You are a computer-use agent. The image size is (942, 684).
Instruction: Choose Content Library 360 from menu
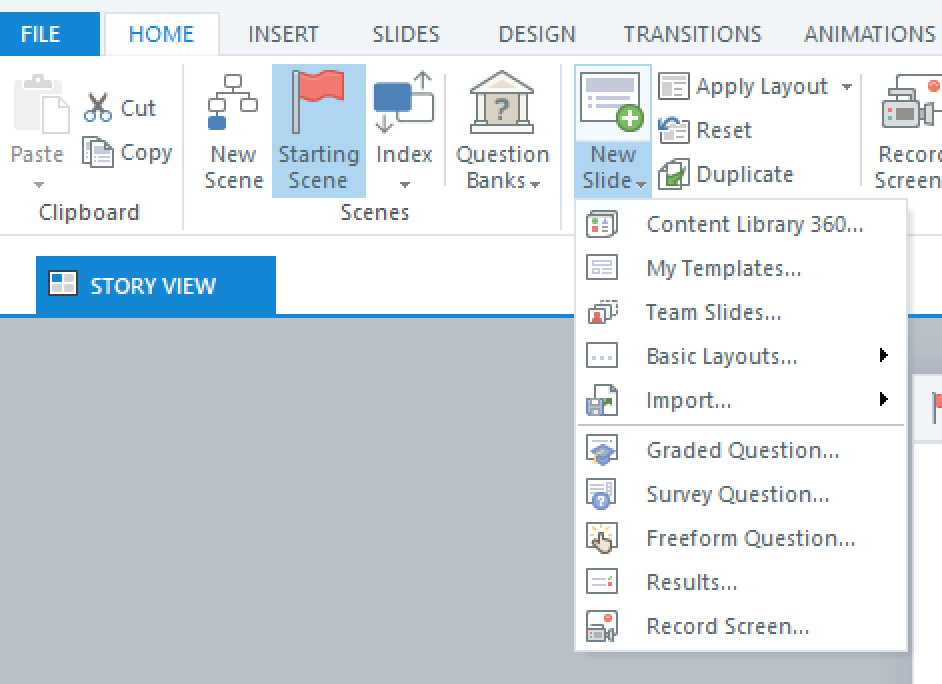(754, 224)
